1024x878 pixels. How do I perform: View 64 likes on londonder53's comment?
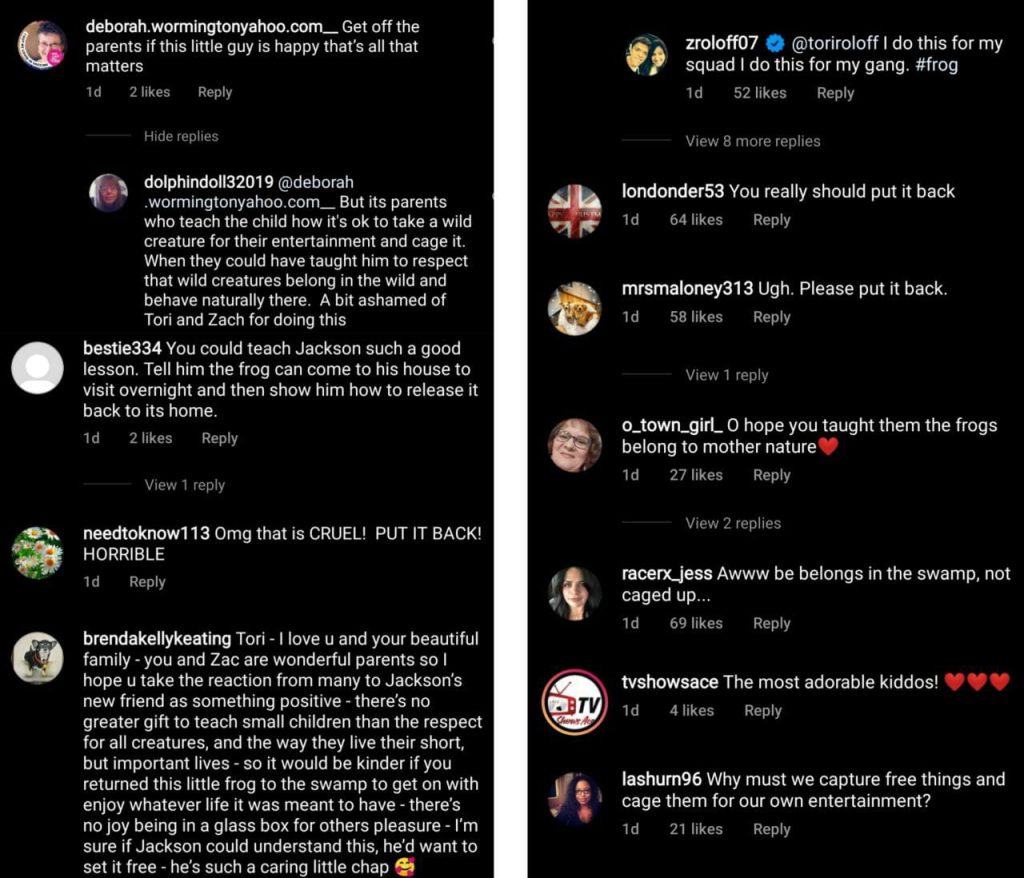[x=695, y=220]
